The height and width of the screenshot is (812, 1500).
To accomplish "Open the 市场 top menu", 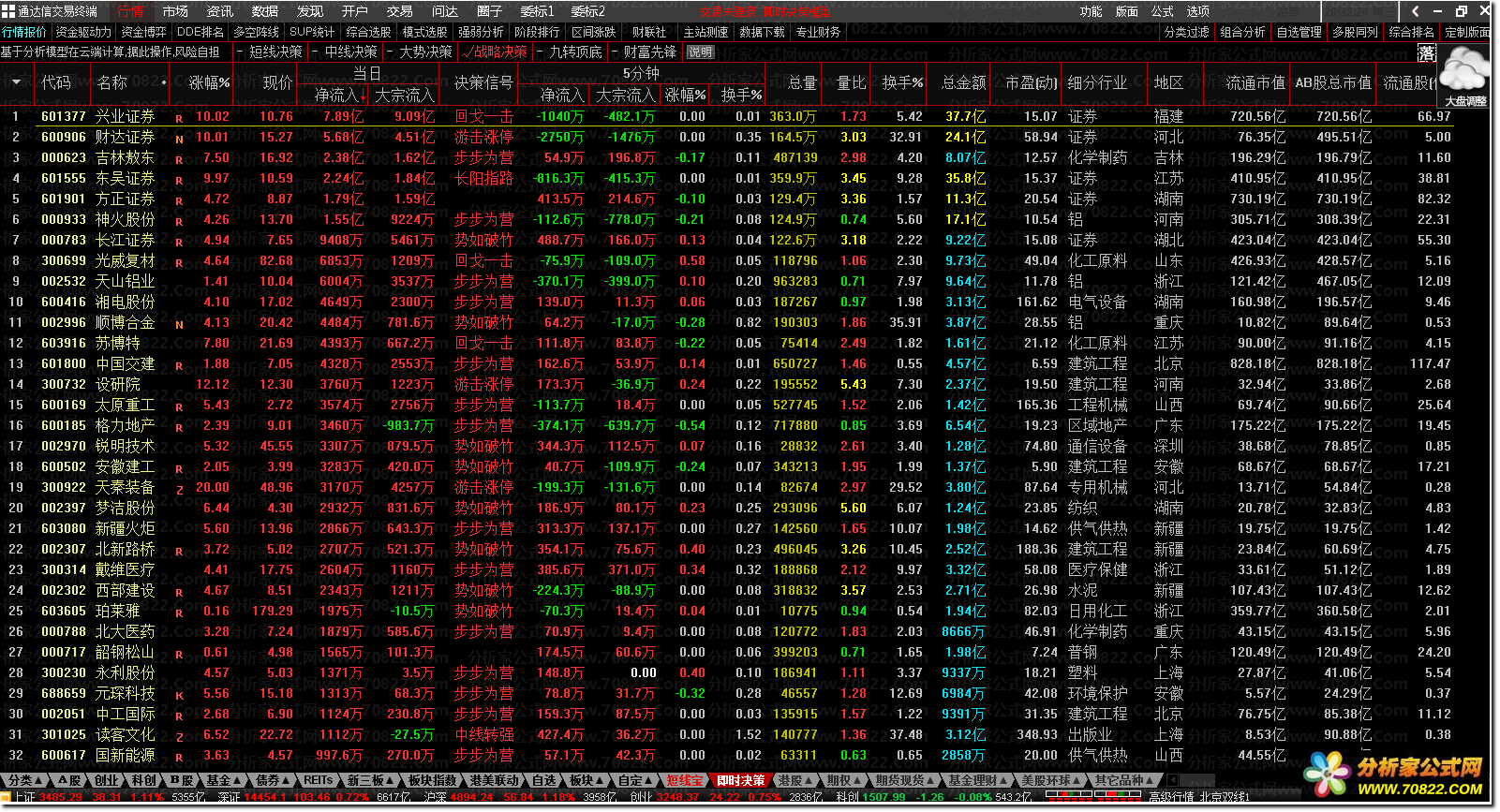I will 175,11.
